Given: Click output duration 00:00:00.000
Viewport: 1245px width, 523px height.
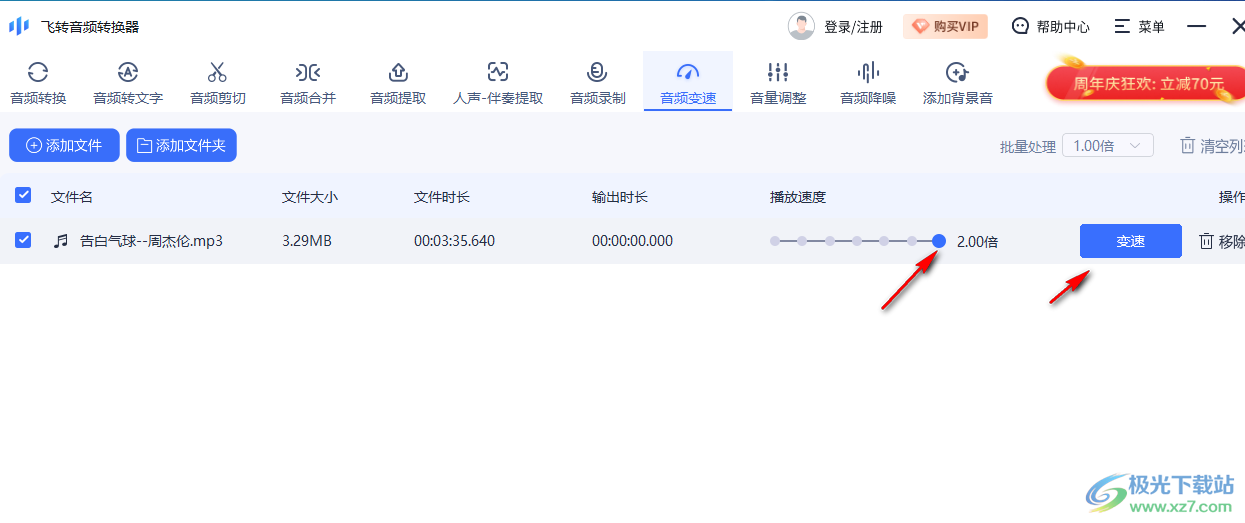Looking at the screenshot, I should 632,241.
